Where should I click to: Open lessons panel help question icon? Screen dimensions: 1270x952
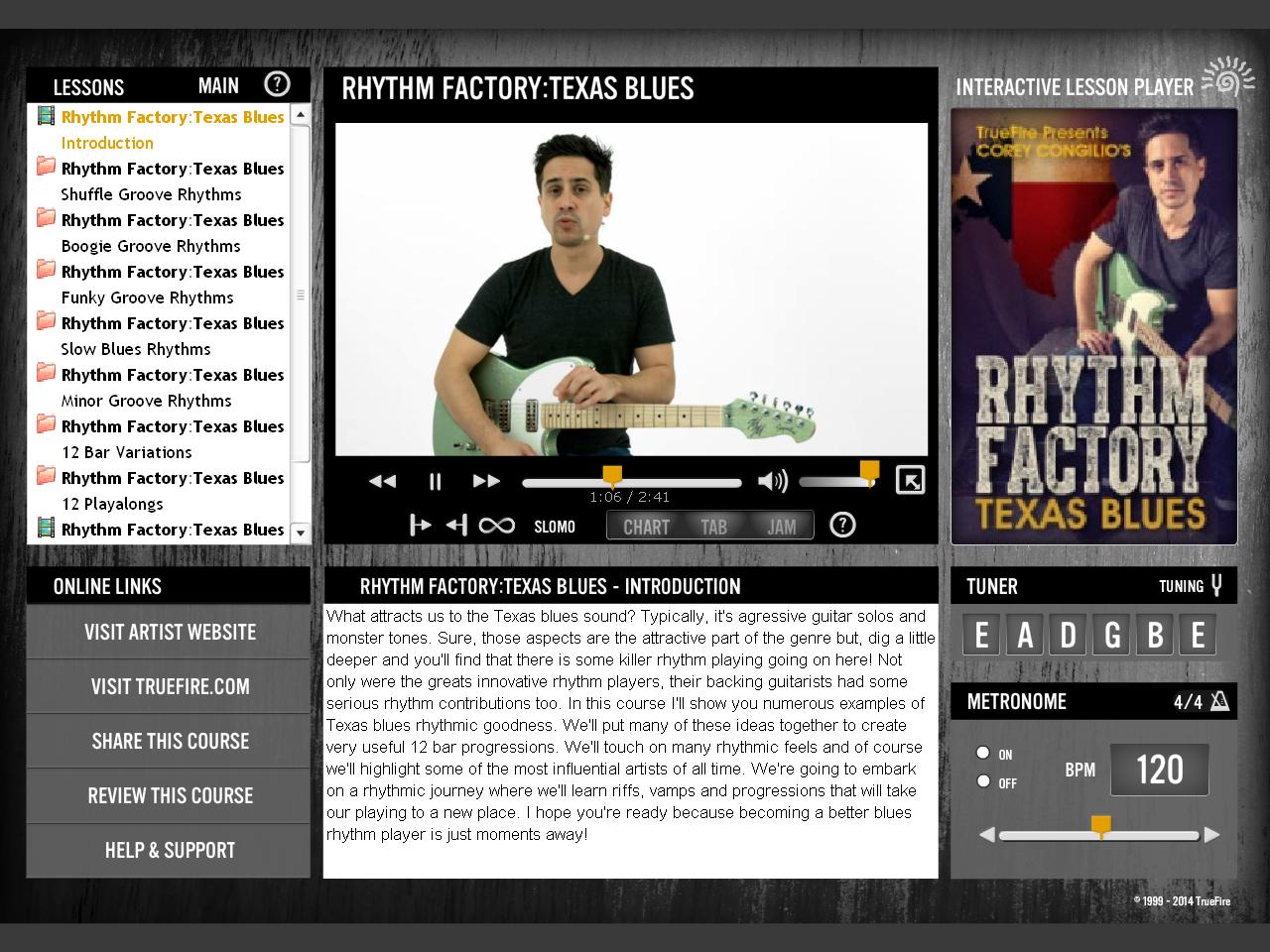point(278,84)
